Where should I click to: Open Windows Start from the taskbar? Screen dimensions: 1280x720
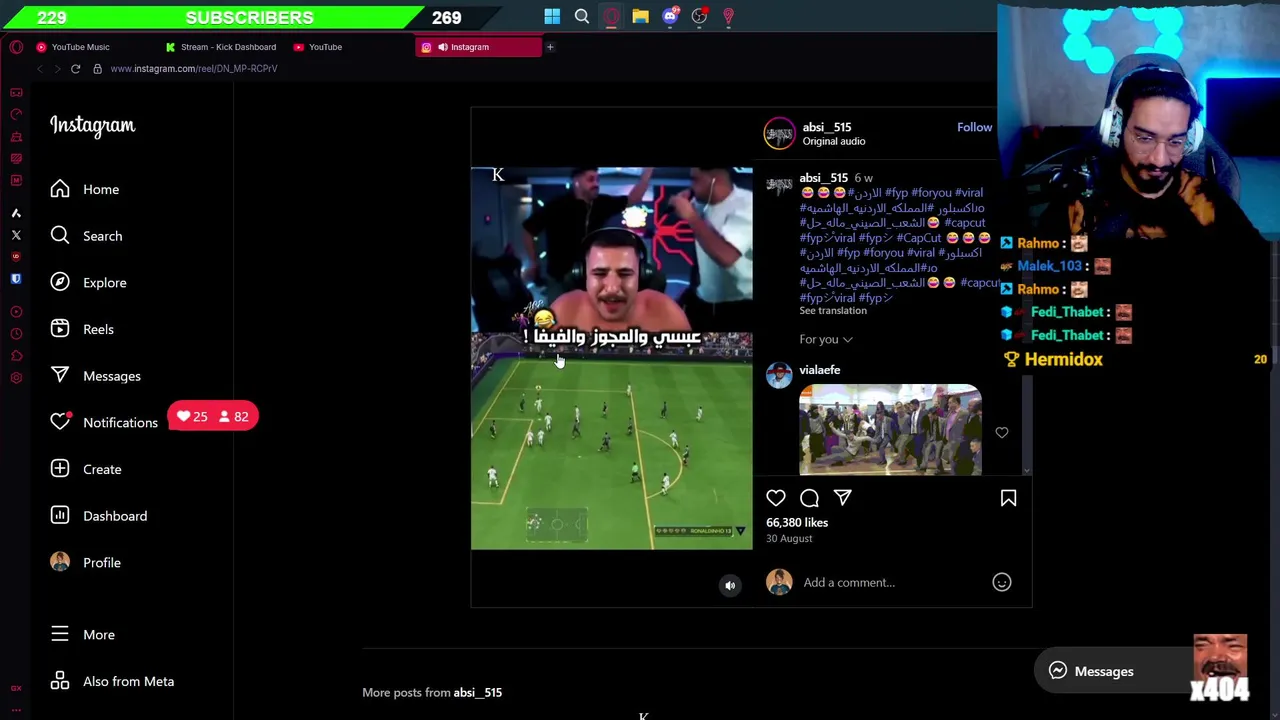point(552,16)
